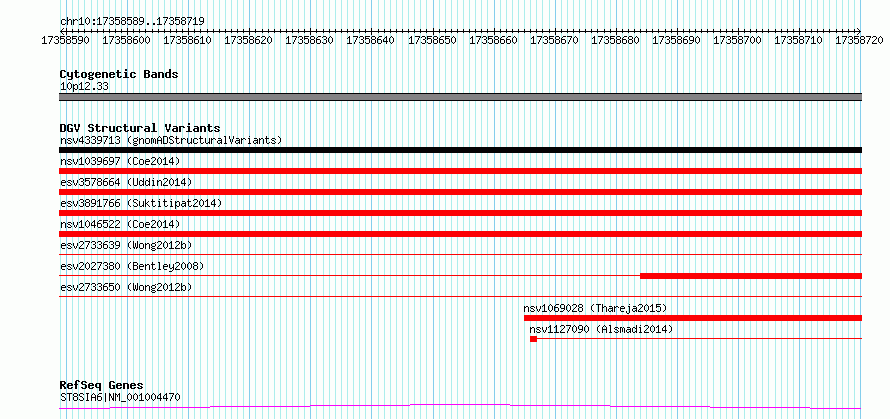Viewport: 890px width, 419px height.
Task: Click the 17358710 ruler coordinate
Action: tap(799, 40)
